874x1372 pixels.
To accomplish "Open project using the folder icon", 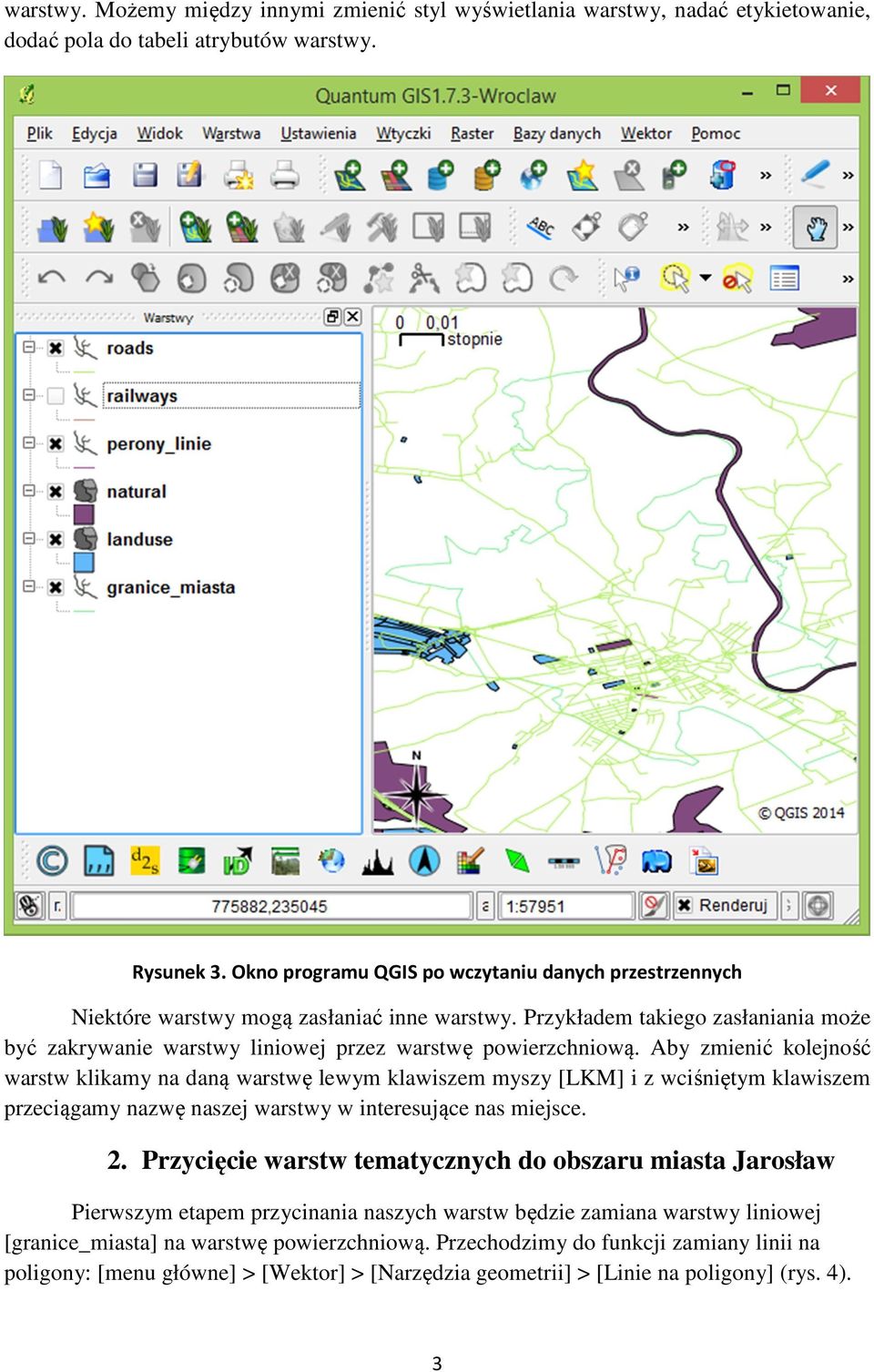I will (x=97, y=175).
